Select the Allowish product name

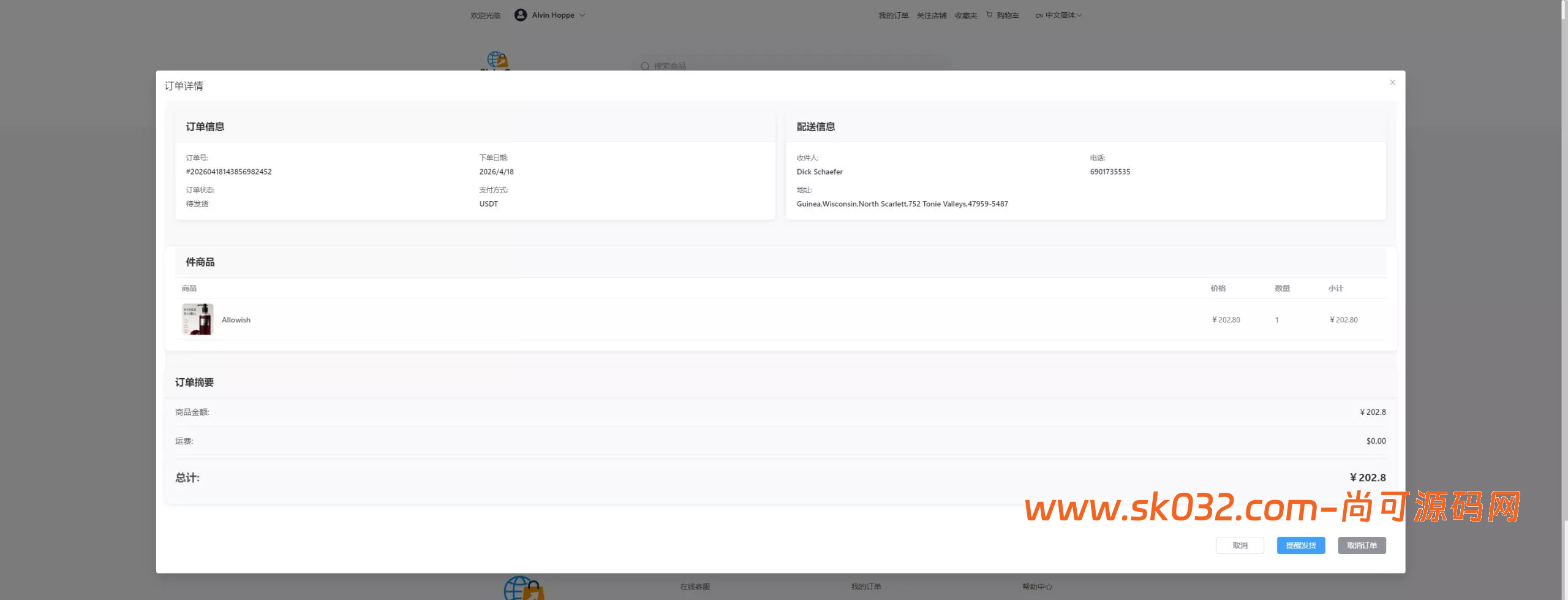(x=236, y=320)
